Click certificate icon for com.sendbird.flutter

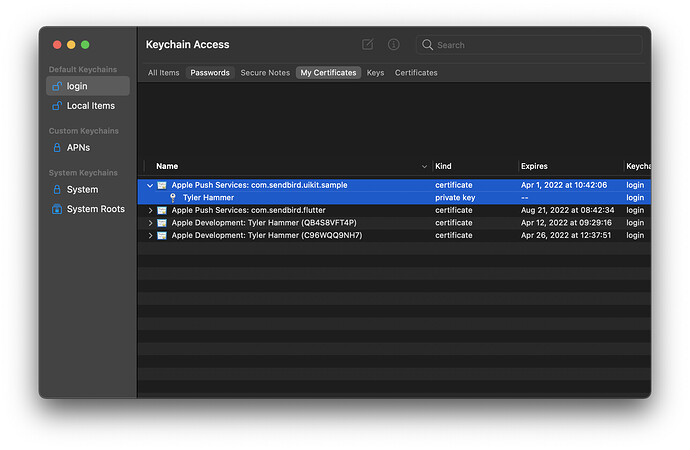pyautogui.click(x=162, y=210)
